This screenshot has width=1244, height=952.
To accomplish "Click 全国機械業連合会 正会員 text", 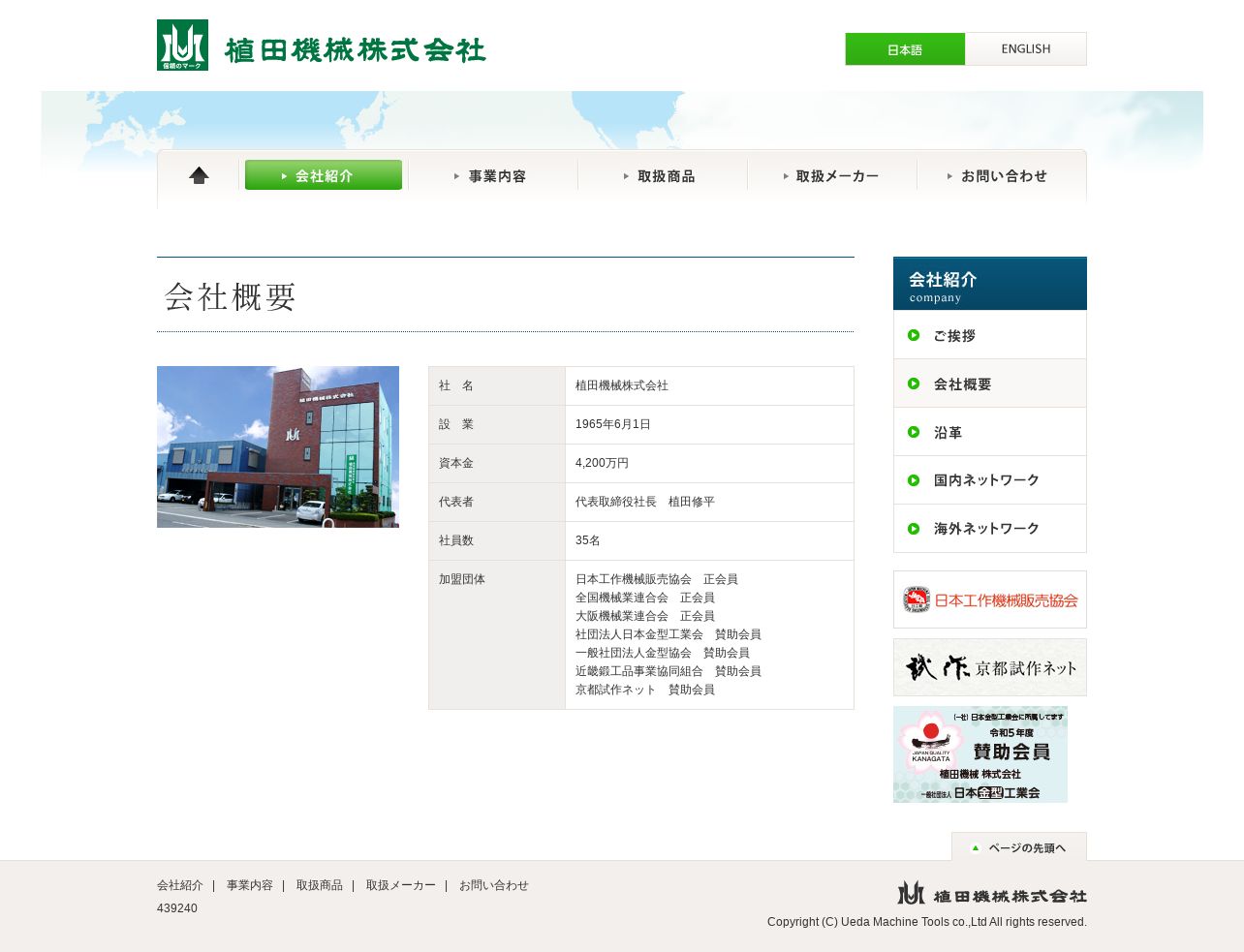I will (x=645, y=598).
